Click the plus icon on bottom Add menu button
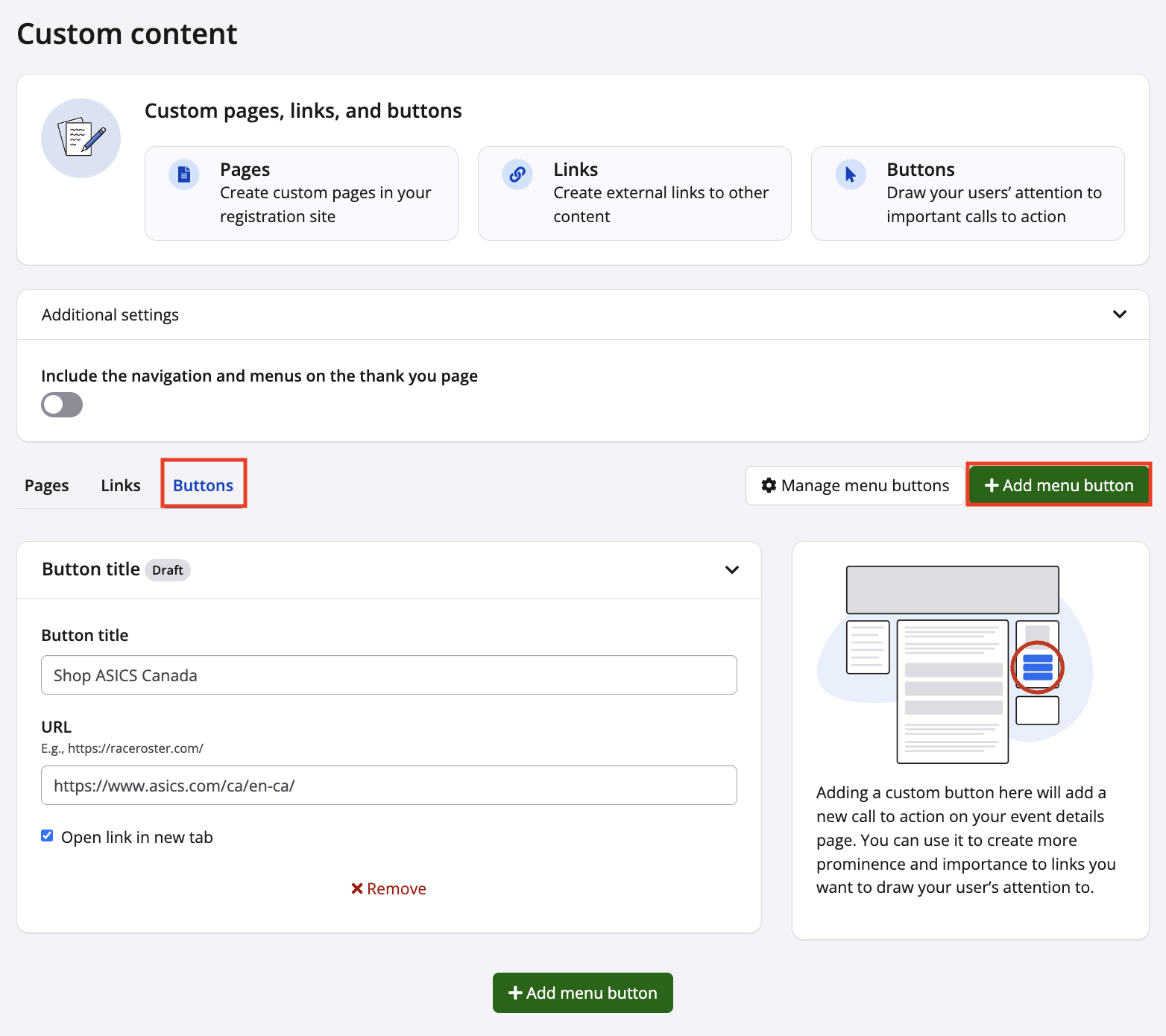 pos(514,993)
